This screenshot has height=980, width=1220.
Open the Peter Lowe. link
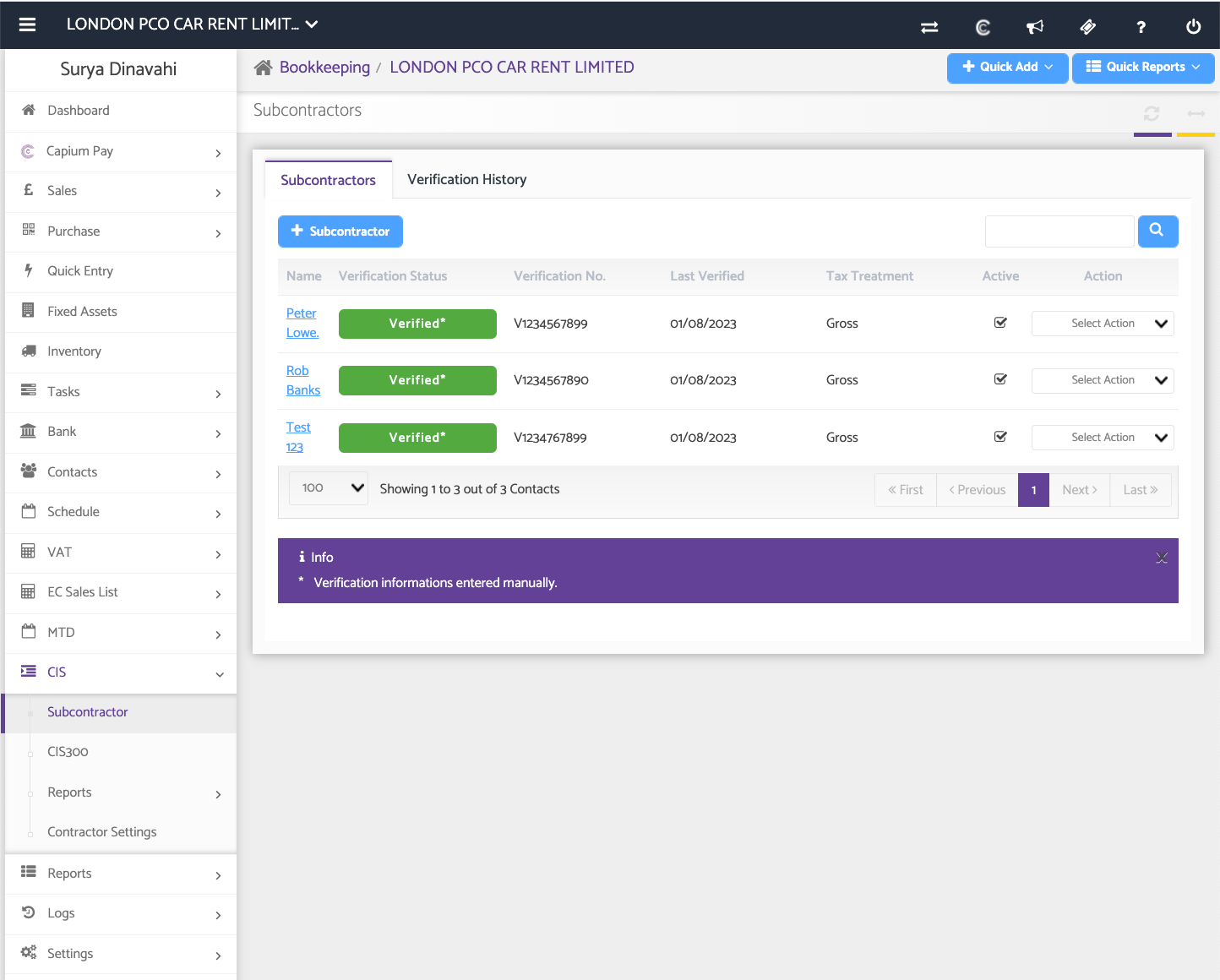click(x=302, y=323)
